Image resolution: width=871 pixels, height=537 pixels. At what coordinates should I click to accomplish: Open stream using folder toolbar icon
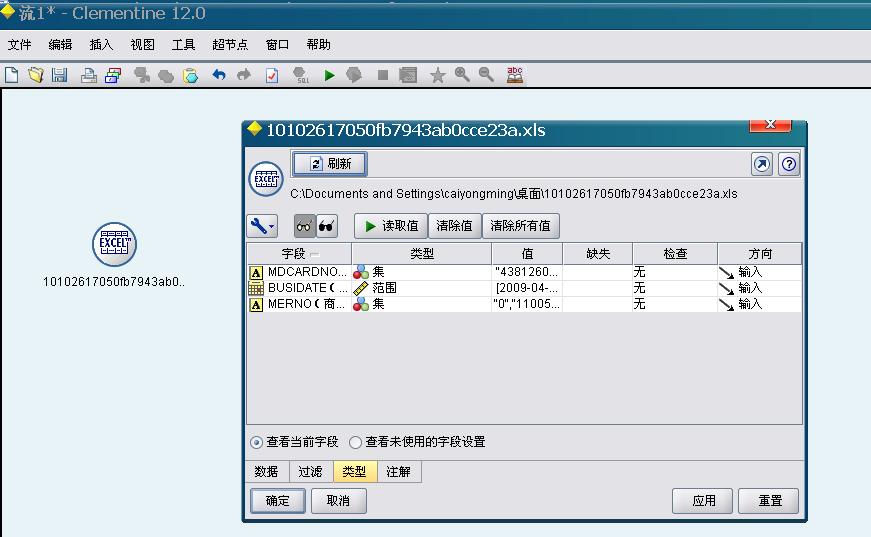pyautogui.click(x=36, y=75)
